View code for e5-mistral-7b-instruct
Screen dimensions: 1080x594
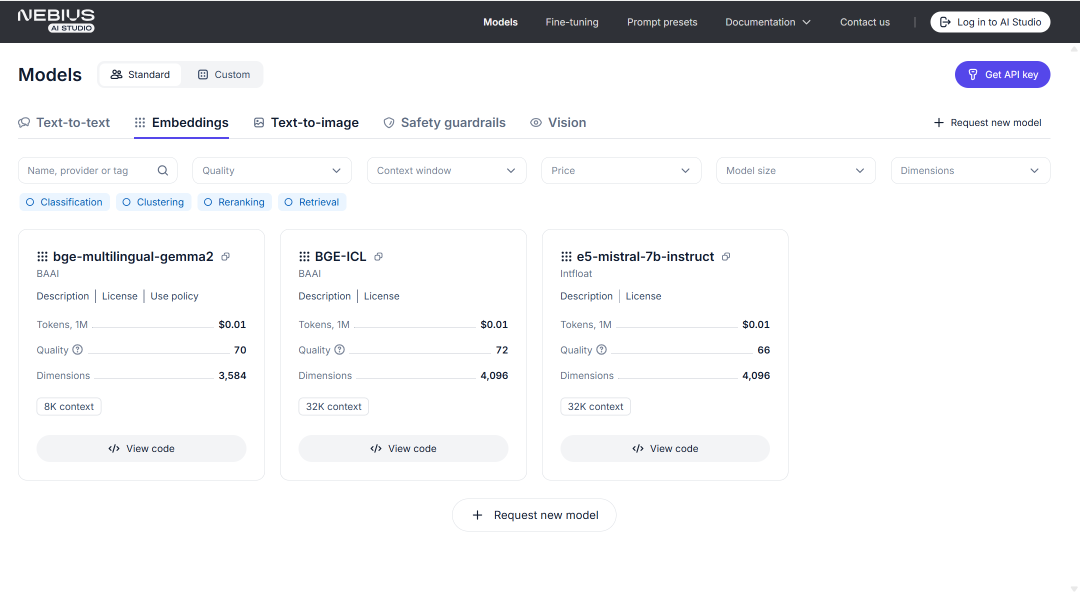click(665, 449)
